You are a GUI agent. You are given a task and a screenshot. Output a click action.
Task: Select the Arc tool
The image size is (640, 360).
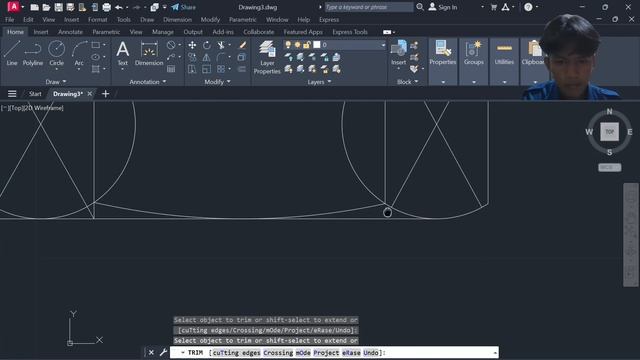(x=79, y=53)
